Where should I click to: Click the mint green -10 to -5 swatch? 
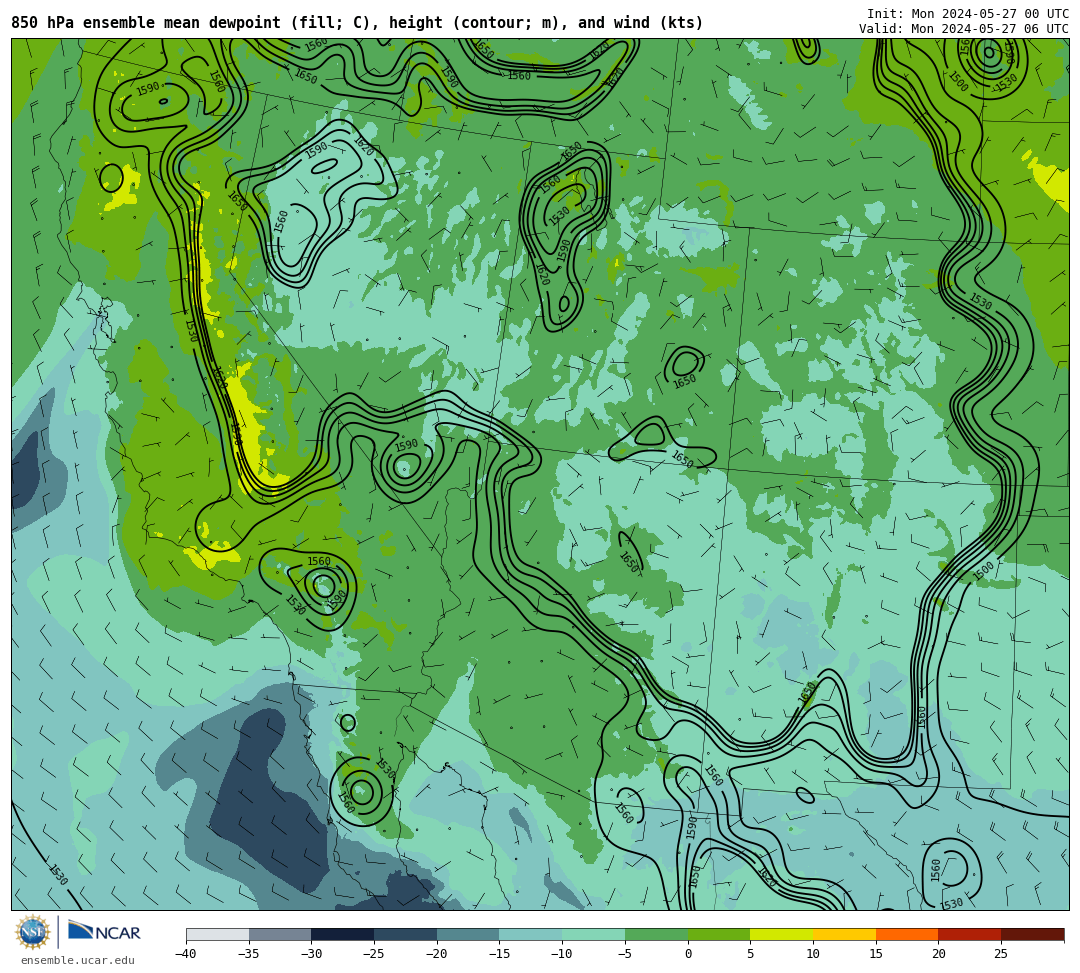pyautogui.click(x=594, y=934)
